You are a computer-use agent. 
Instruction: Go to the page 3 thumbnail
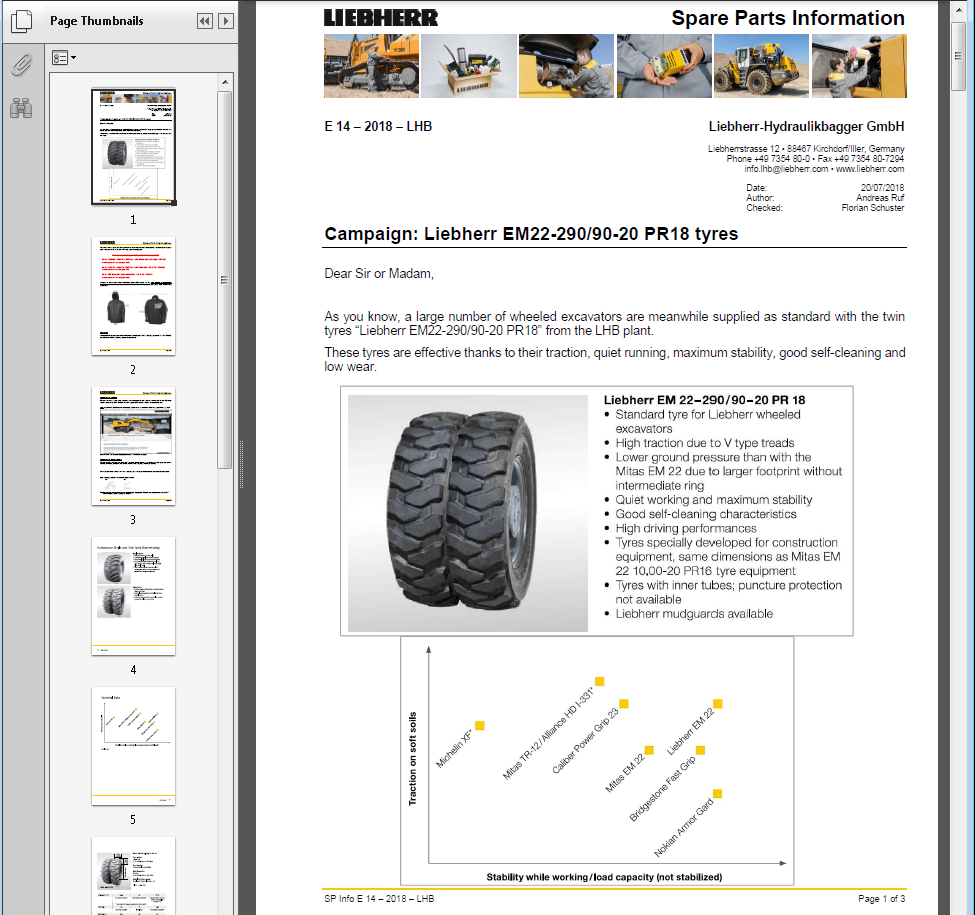pyautogui.click(x=133, y=445)
